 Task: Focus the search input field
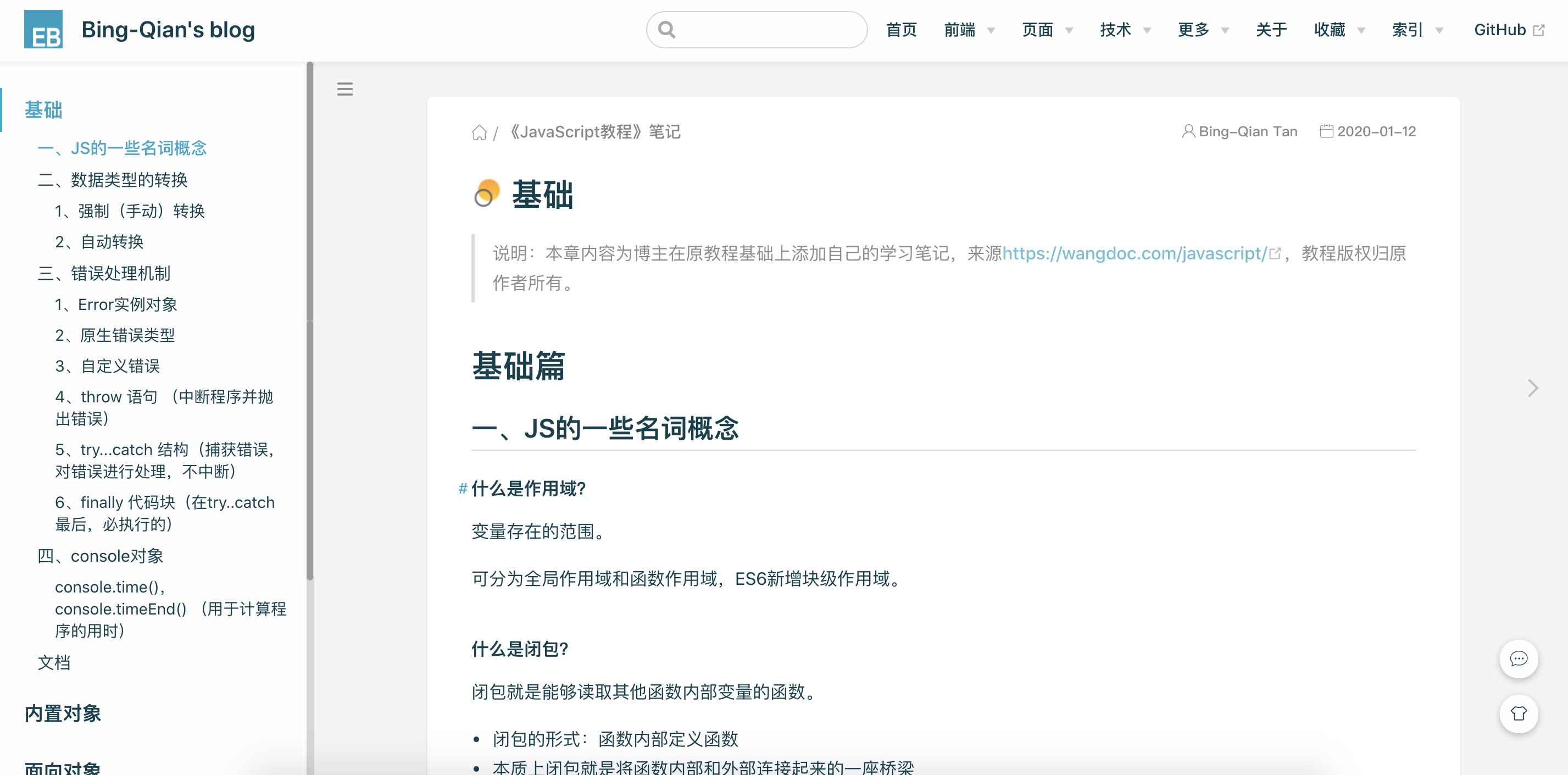pos(757,29)
